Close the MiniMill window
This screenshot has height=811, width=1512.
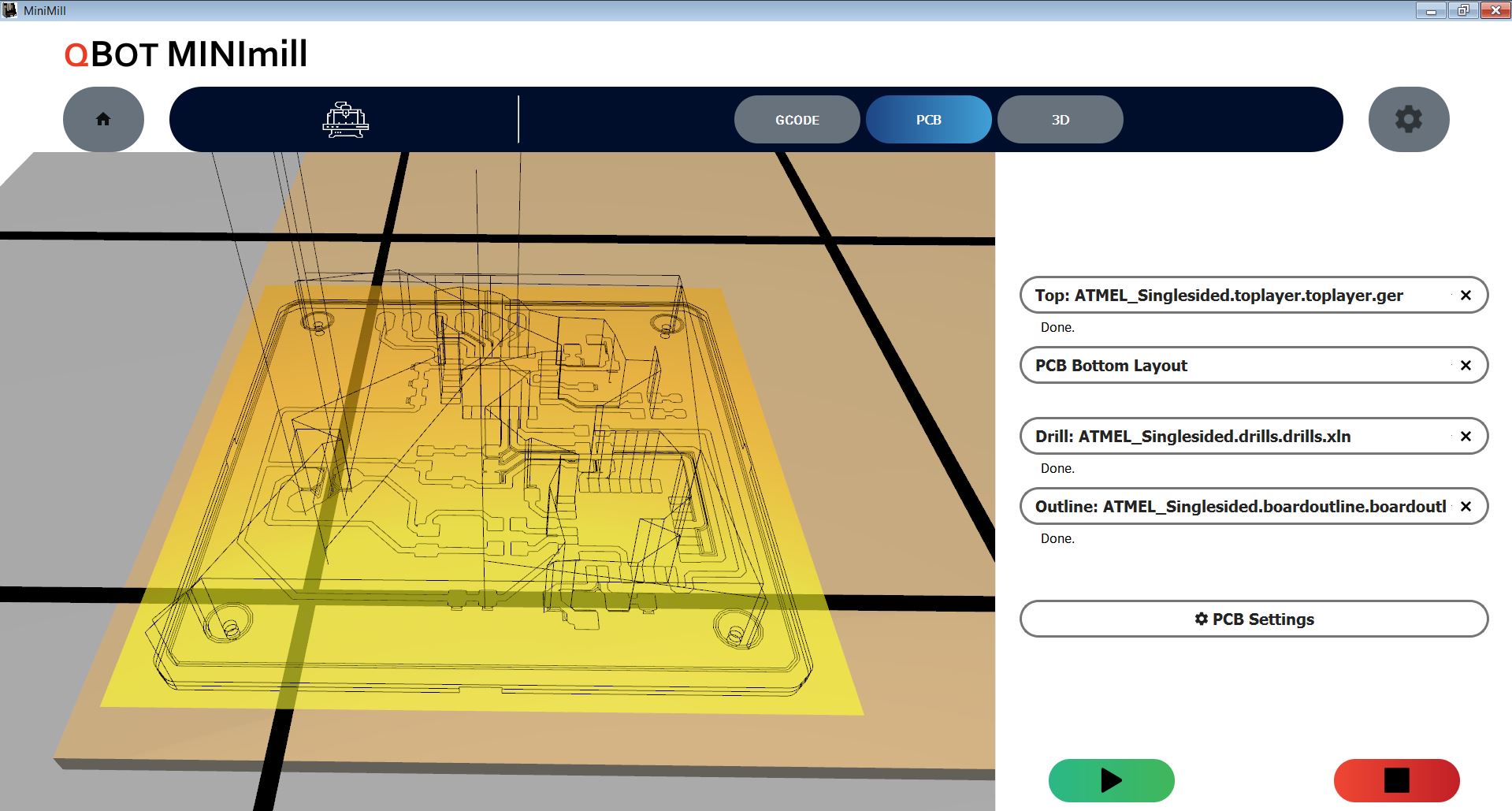click(1495, 10)
